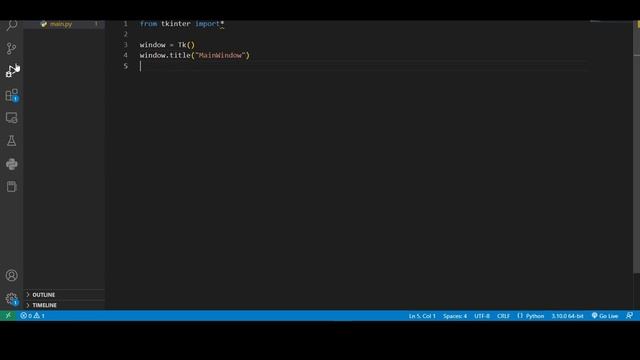Start Go Live server

point(605,316)
